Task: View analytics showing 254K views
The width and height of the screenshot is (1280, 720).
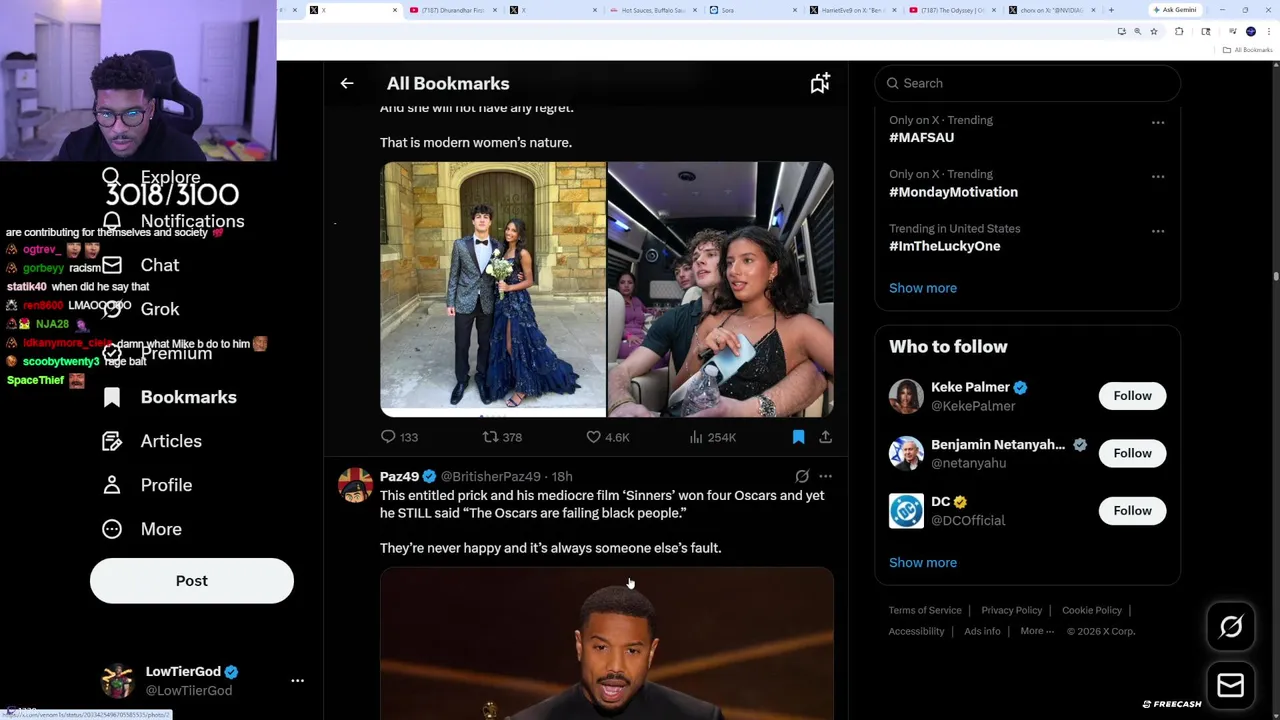Action: click(x=713, y=437)
